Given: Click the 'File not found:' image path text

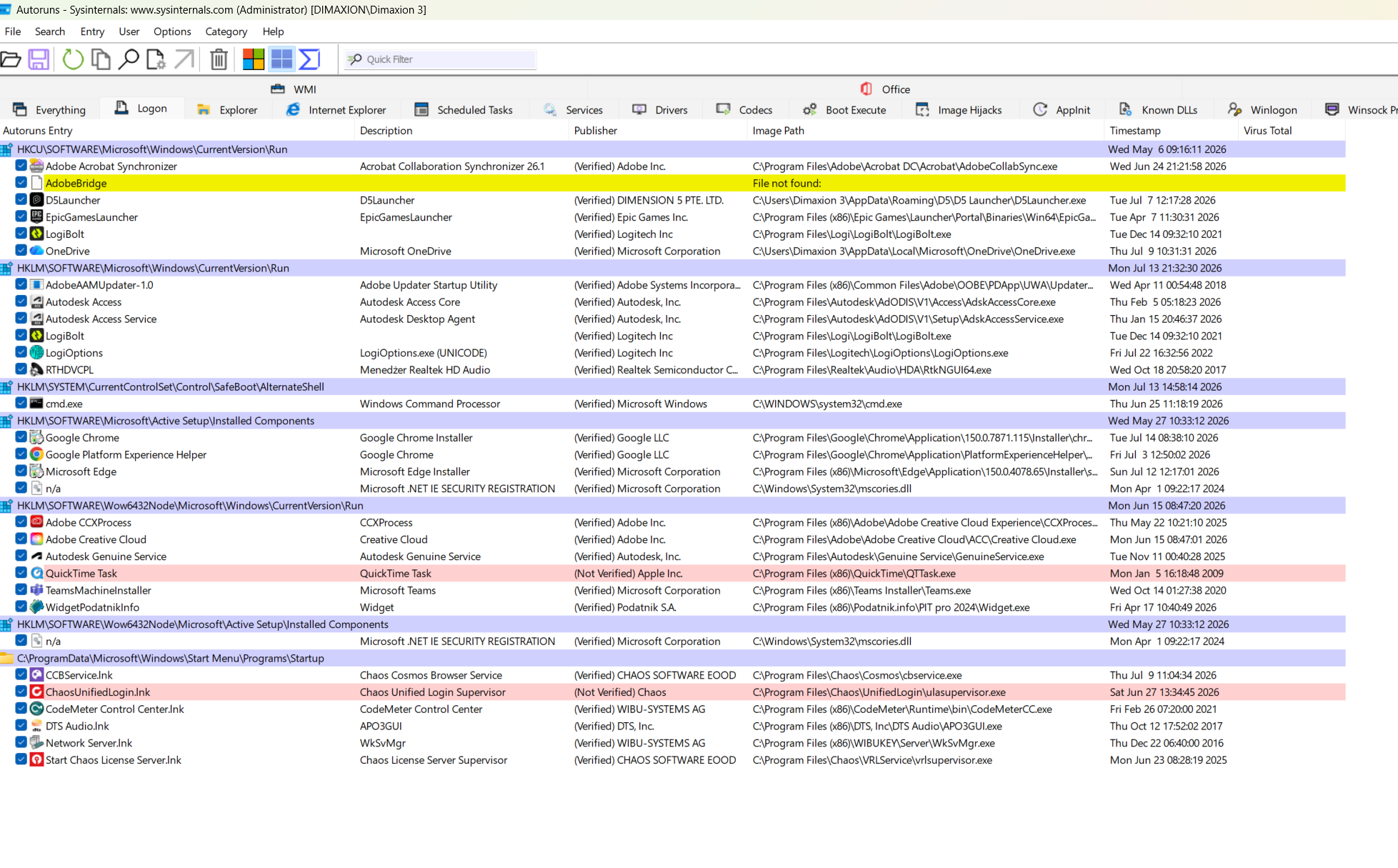Looking at the screenshot, I should (x=787, y=184).
